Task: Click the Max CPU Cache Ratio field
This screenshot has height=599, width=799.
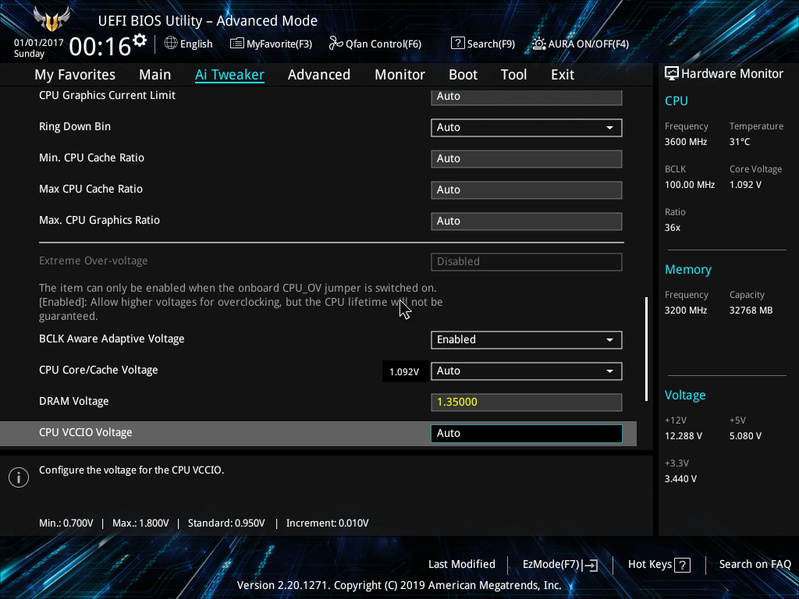Action: tap(526, 190)
